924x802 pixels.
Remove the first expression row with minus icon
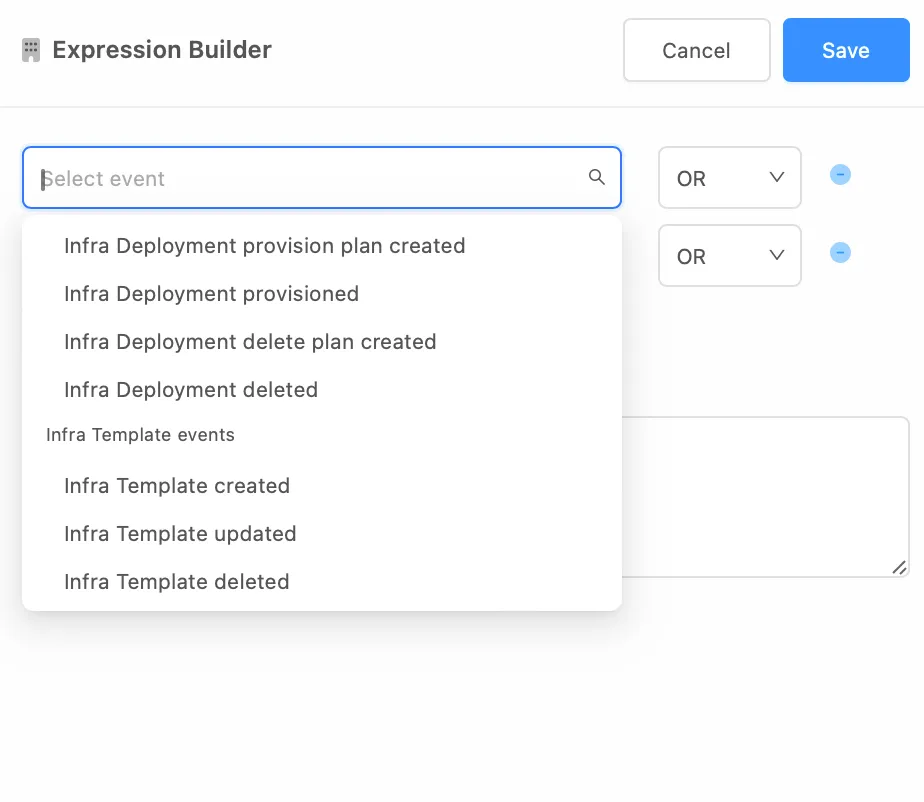[x=840, y=175]
